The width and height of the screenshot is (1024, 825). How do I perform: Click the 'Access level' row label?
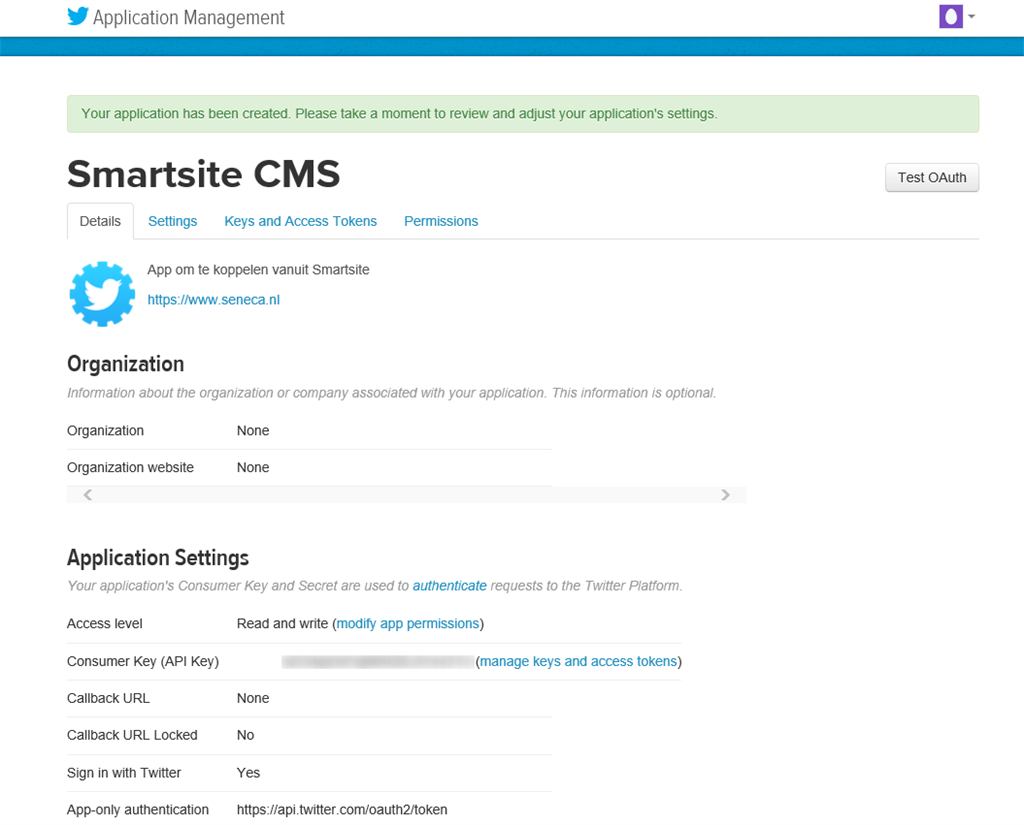point(104,624)
